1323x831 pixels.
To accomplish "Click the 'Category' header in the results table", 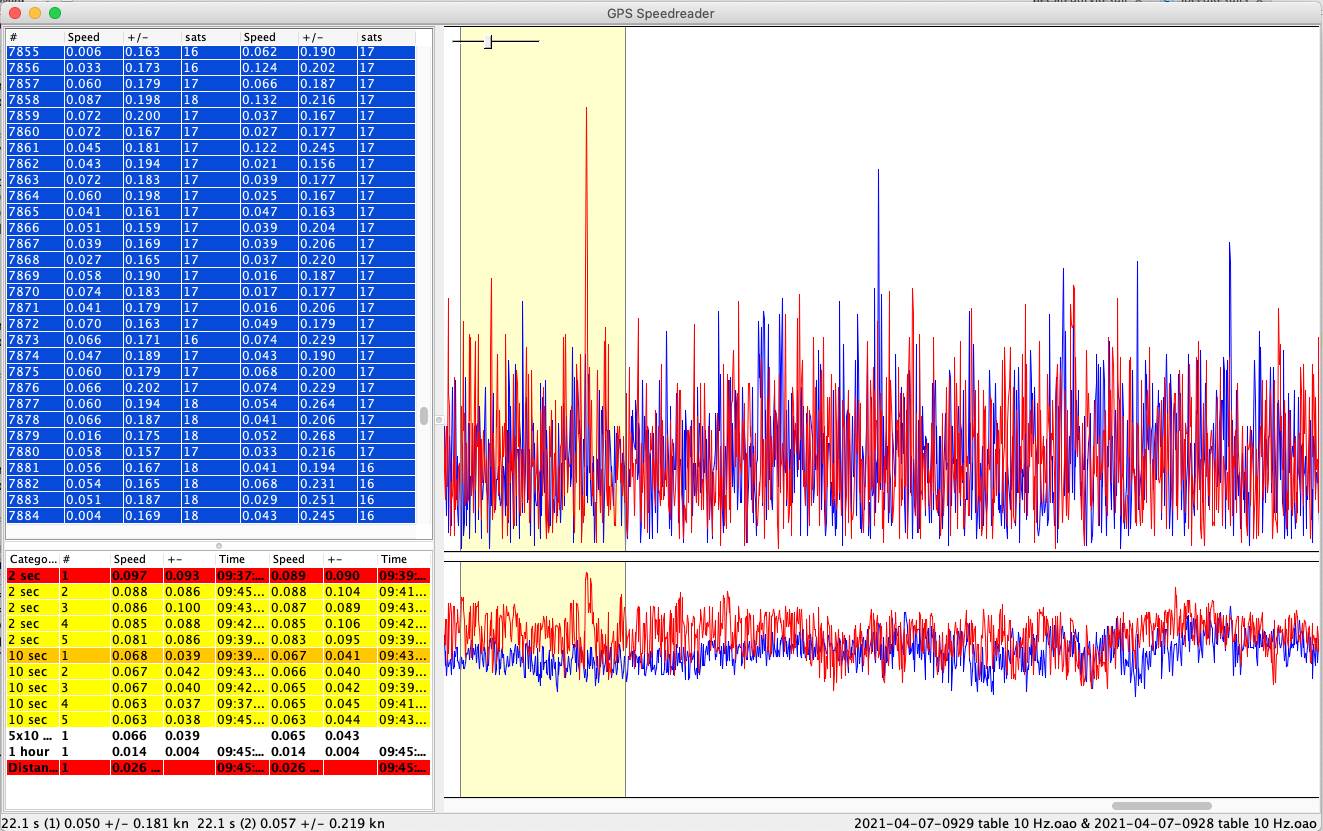I will point(32,560).
